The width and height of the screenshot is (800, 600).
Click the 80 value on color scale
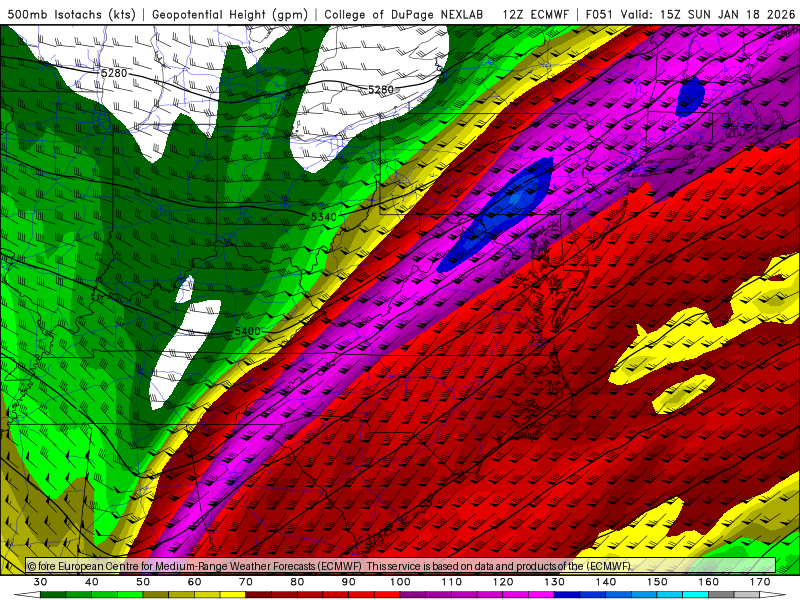(x=297, y=582)
